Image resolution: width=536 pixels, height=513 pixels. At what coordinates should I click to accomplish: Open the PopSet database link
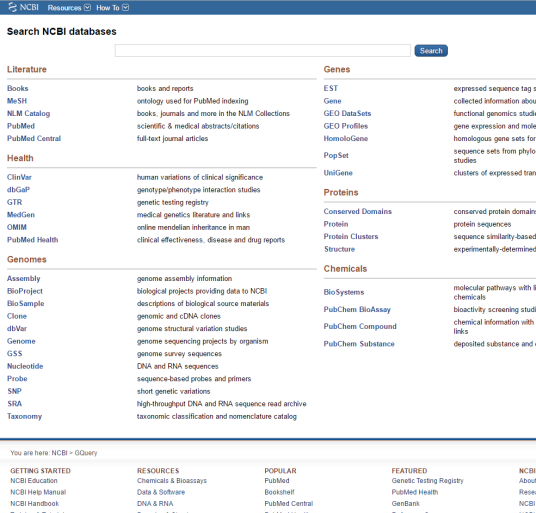click(336, 156)
